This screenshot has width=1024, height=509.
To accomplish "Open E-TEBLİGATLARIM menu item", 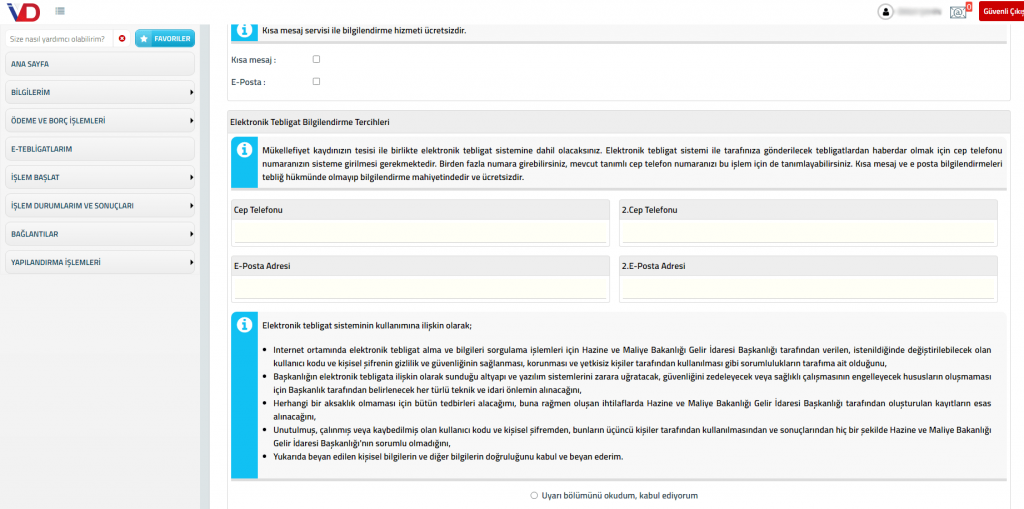I will click(x=100, y=149).
